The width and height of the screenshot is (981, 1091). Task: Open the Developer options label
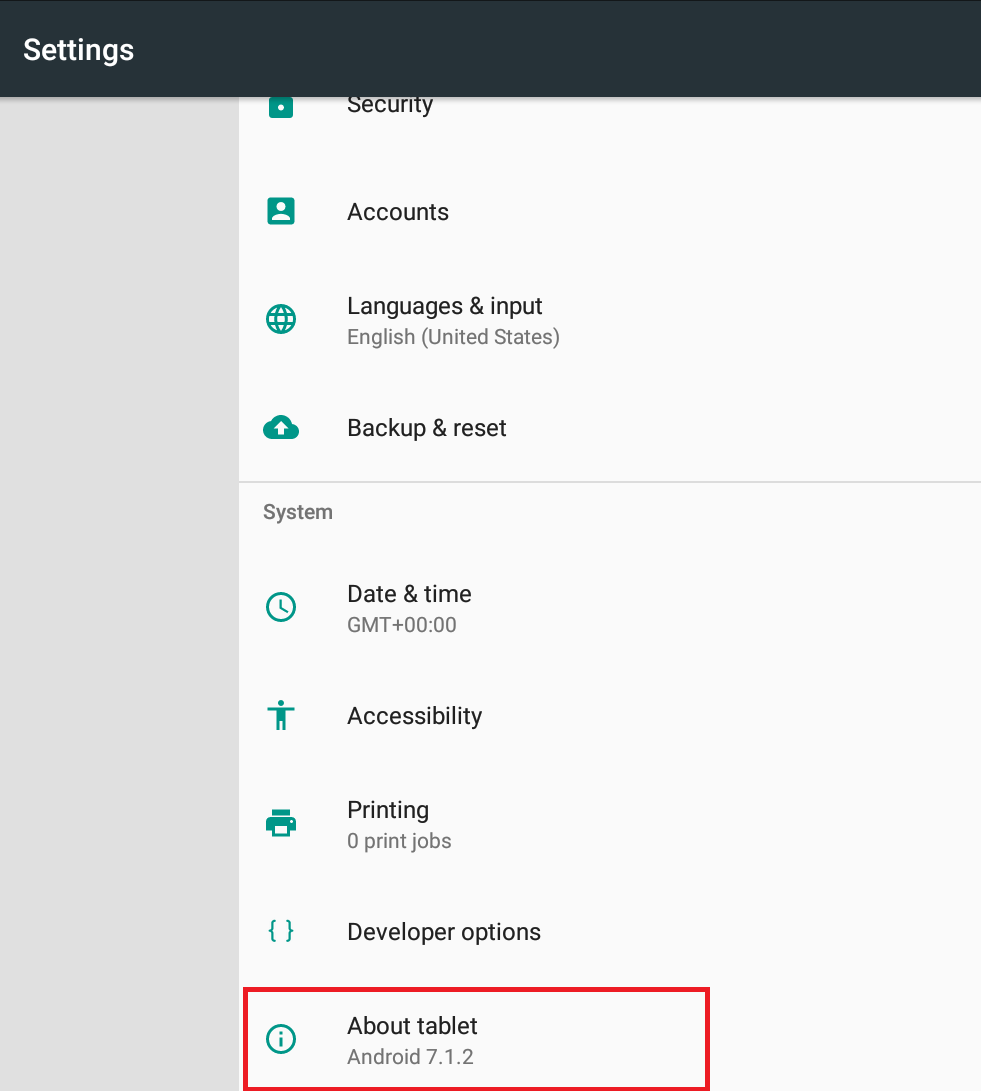coord(444,932)
